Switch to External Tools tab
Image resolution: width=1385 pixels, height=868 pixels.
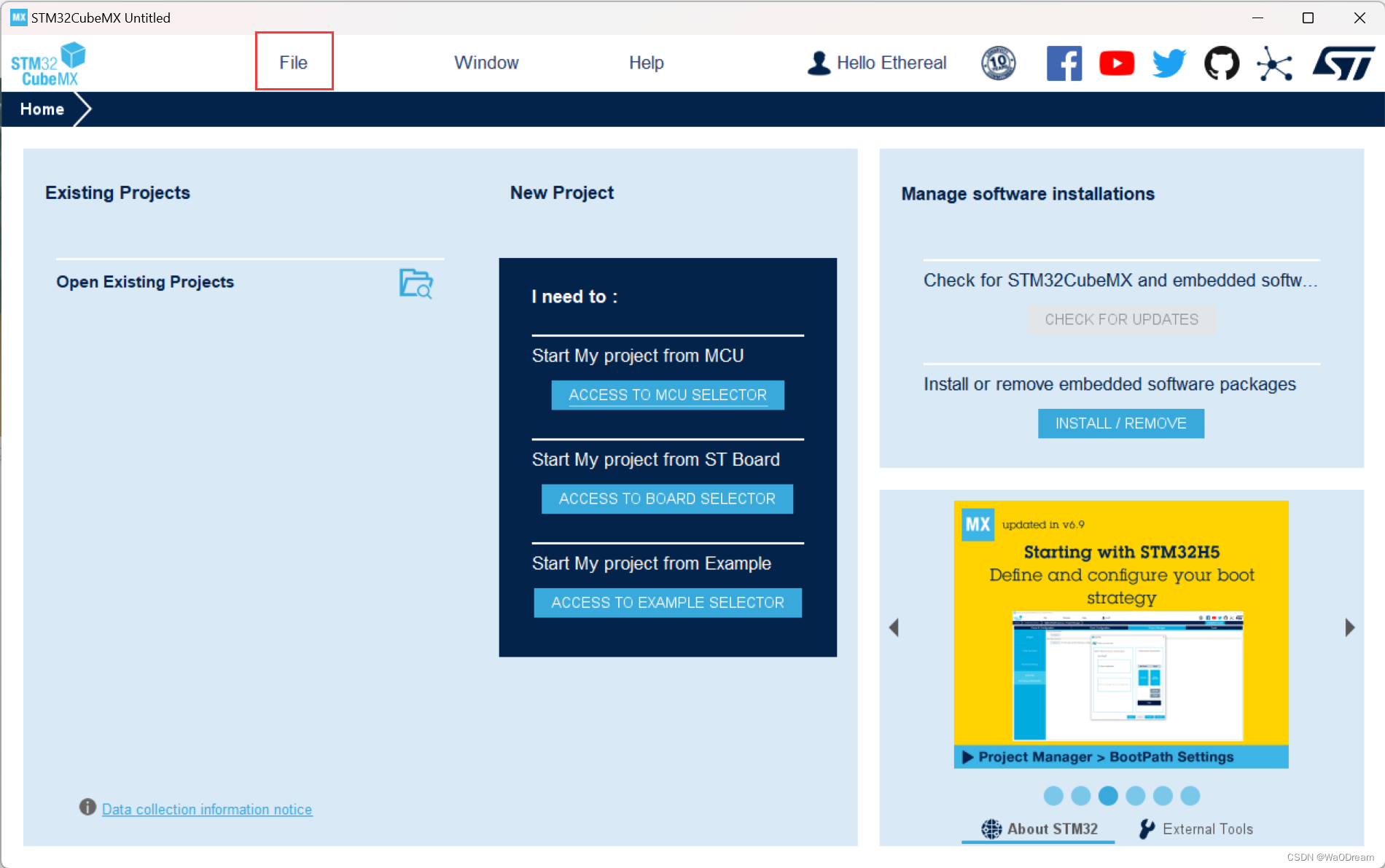(x=1195, y=829)
